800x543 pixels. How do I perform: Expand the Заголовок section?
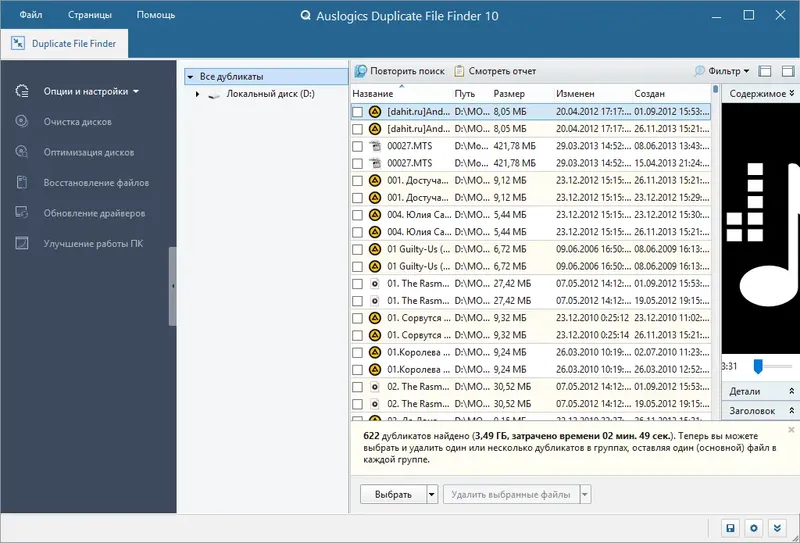coord(791,410)
